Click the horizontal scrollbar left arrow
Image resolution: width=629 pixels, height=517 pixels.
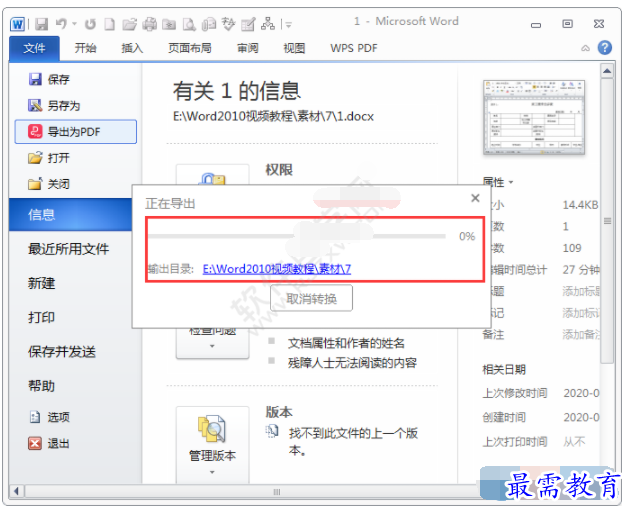tap(16, 491)
